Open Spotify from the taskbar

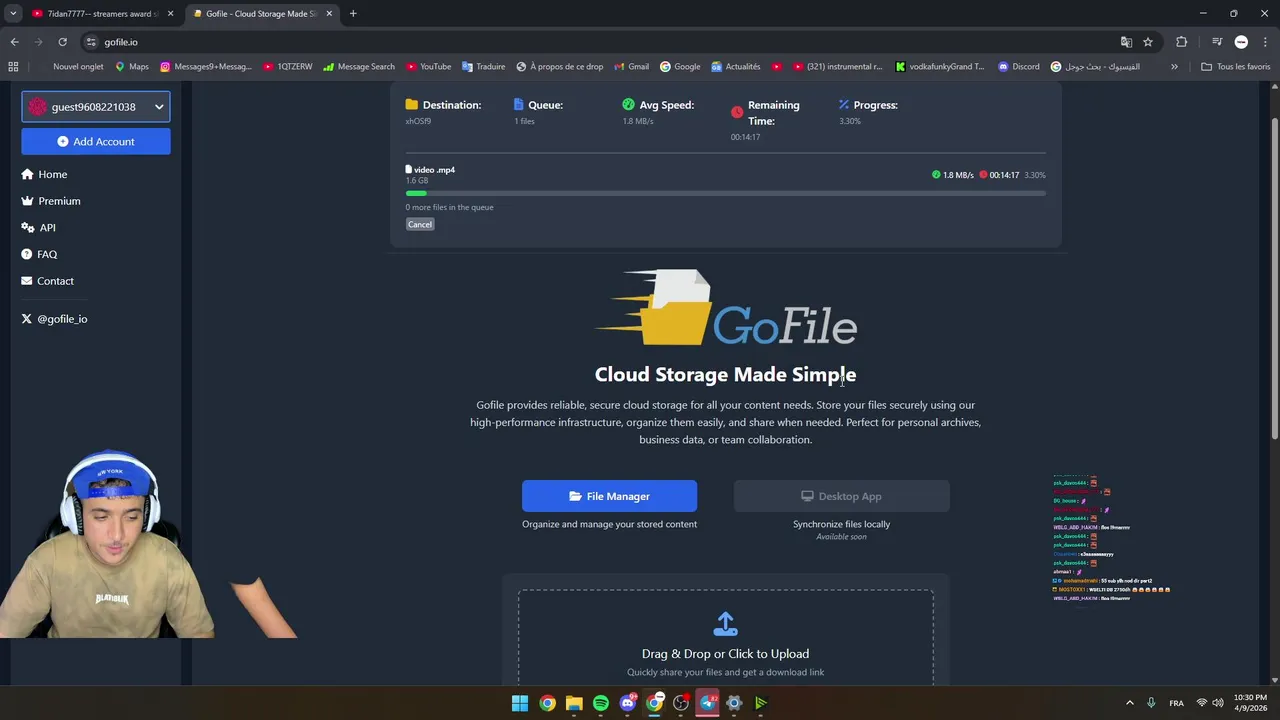pyautogui.click(x=601, y=703)
